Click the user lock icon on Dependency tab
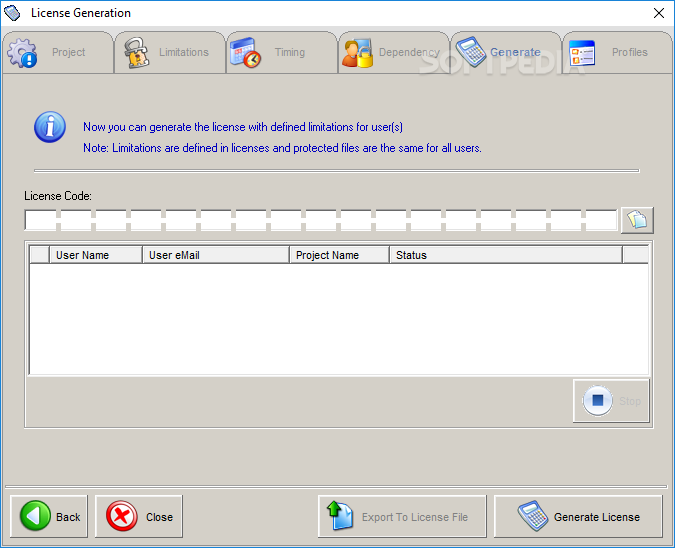Screen dimensions: 675x548 pyautogui.click(x=357, y=53)
